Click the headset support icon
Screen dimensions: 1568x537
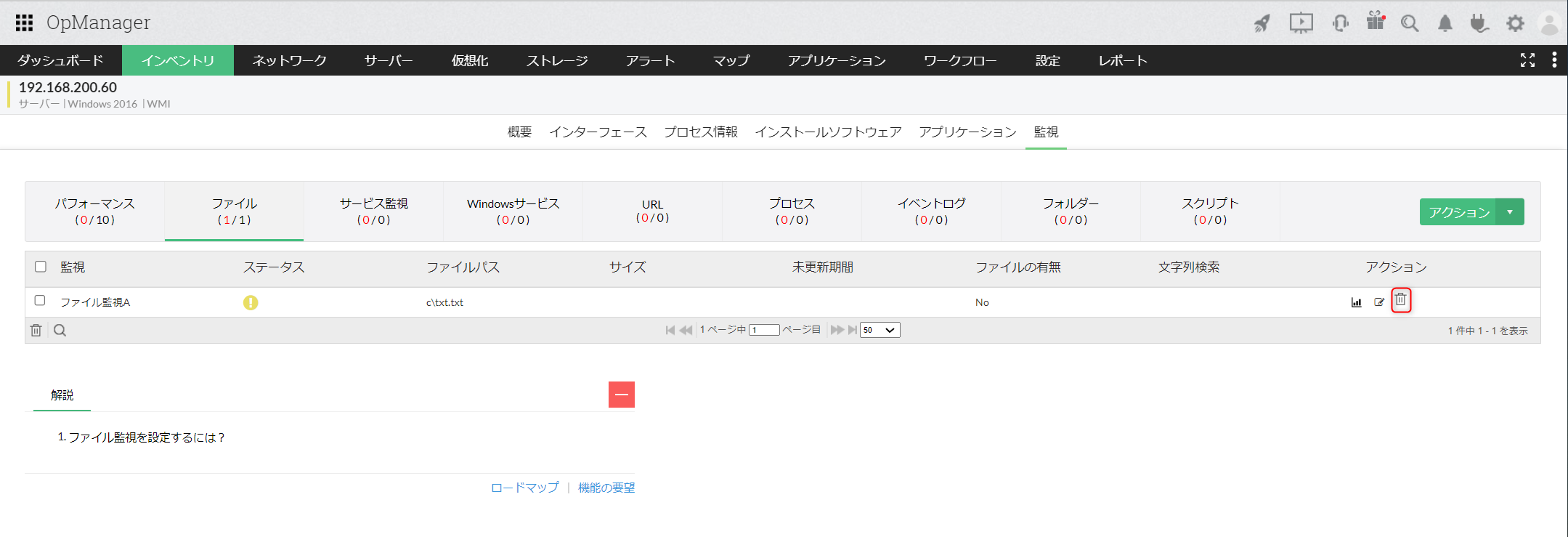[x=1340, y=23]
